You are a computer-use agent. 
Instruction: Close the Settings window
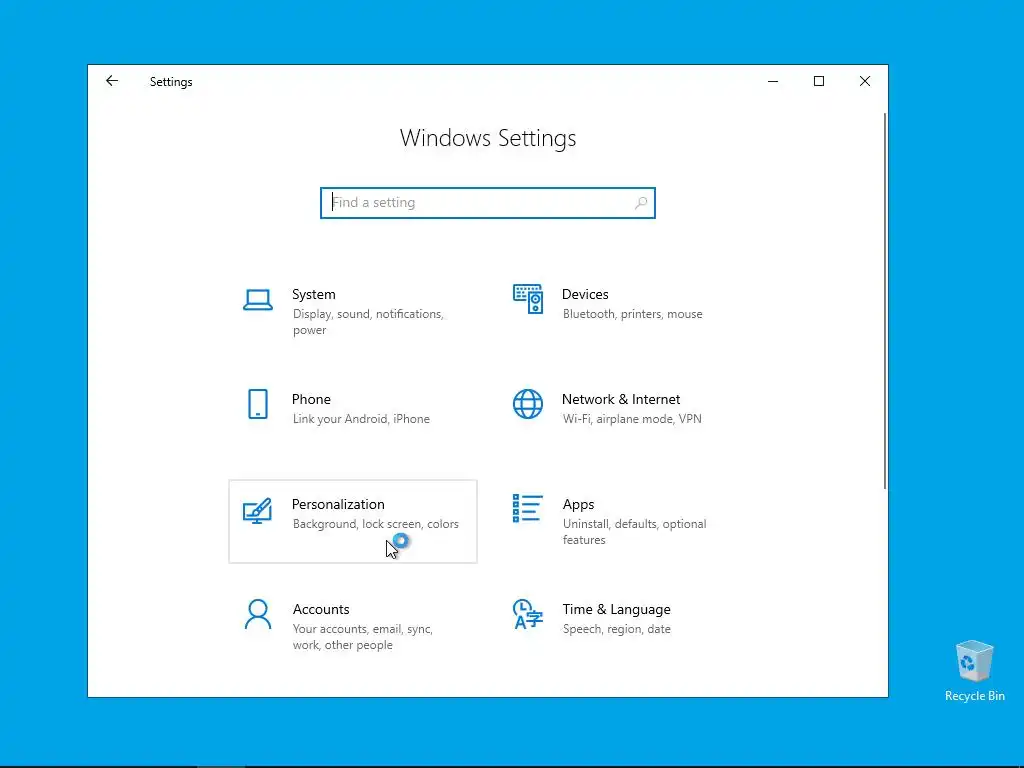pyautogui.click(x=865, y=82)
